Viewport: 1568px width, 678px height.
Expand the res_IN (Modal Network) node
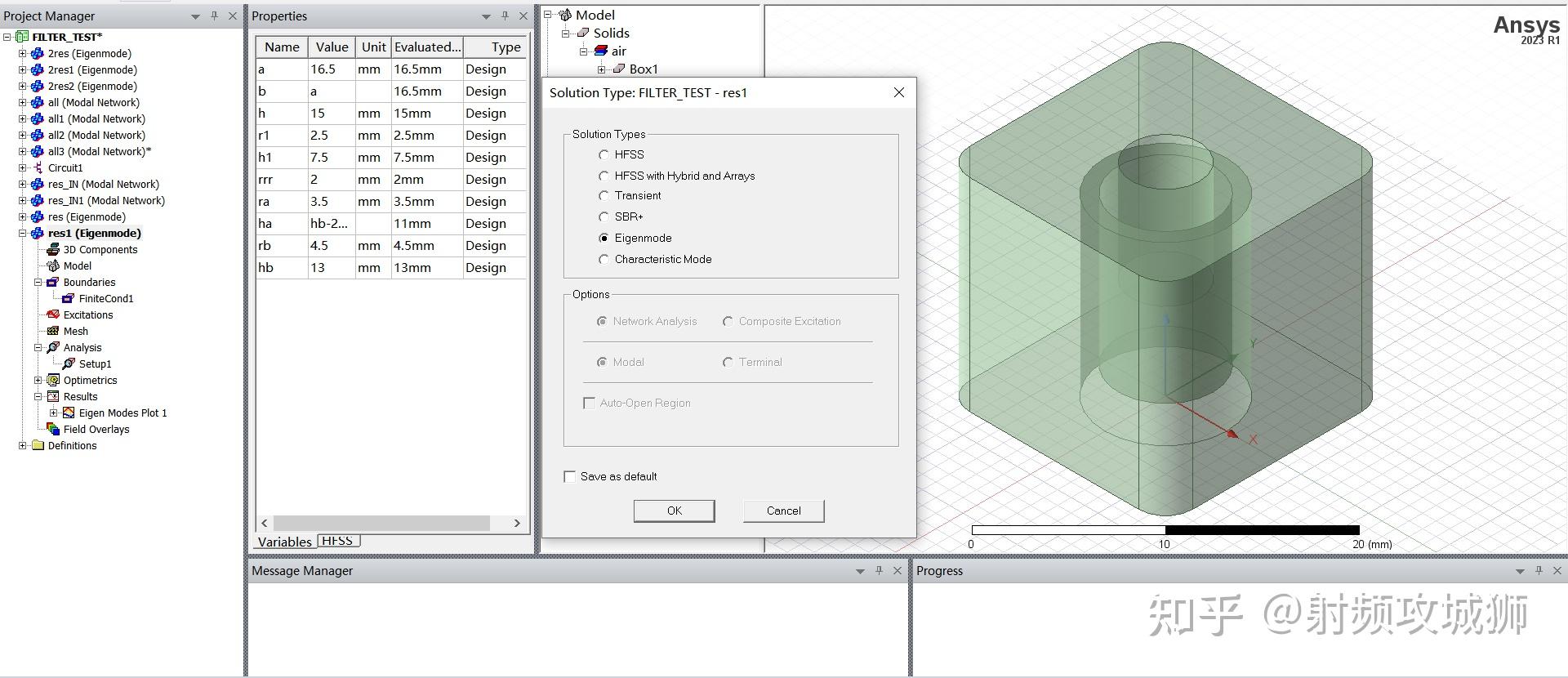coord(23,184)
